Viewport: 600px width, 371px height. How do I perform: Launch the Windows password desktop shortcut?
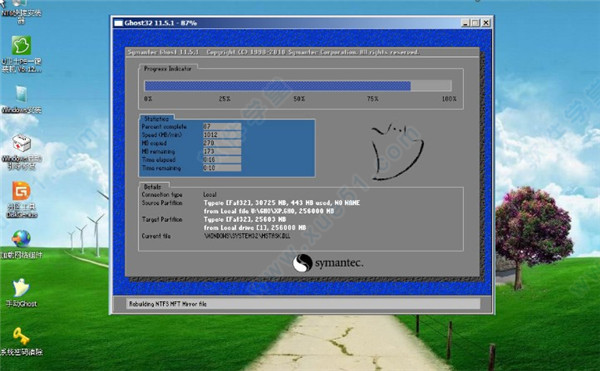pyautogui.click(x=21, y=94)
